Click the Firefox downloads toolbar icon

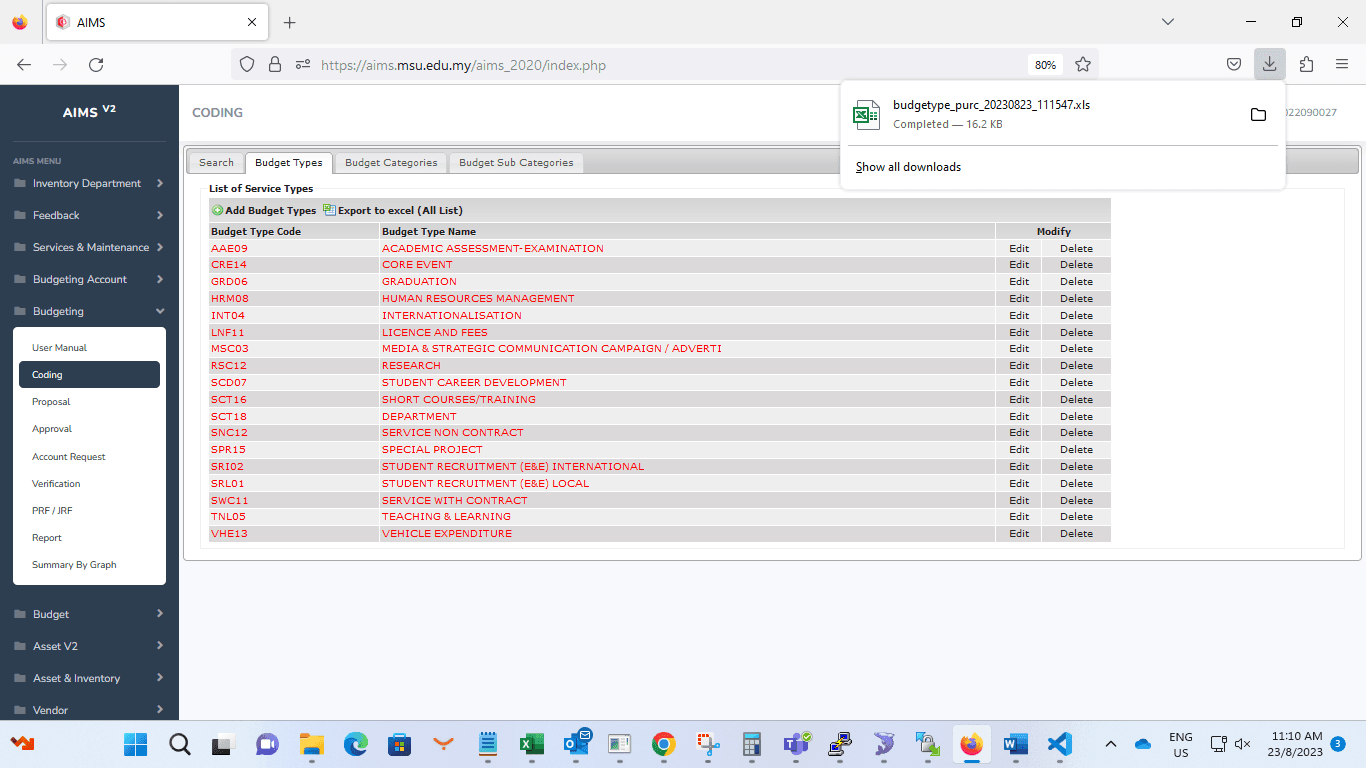(x=1269, y=65)
